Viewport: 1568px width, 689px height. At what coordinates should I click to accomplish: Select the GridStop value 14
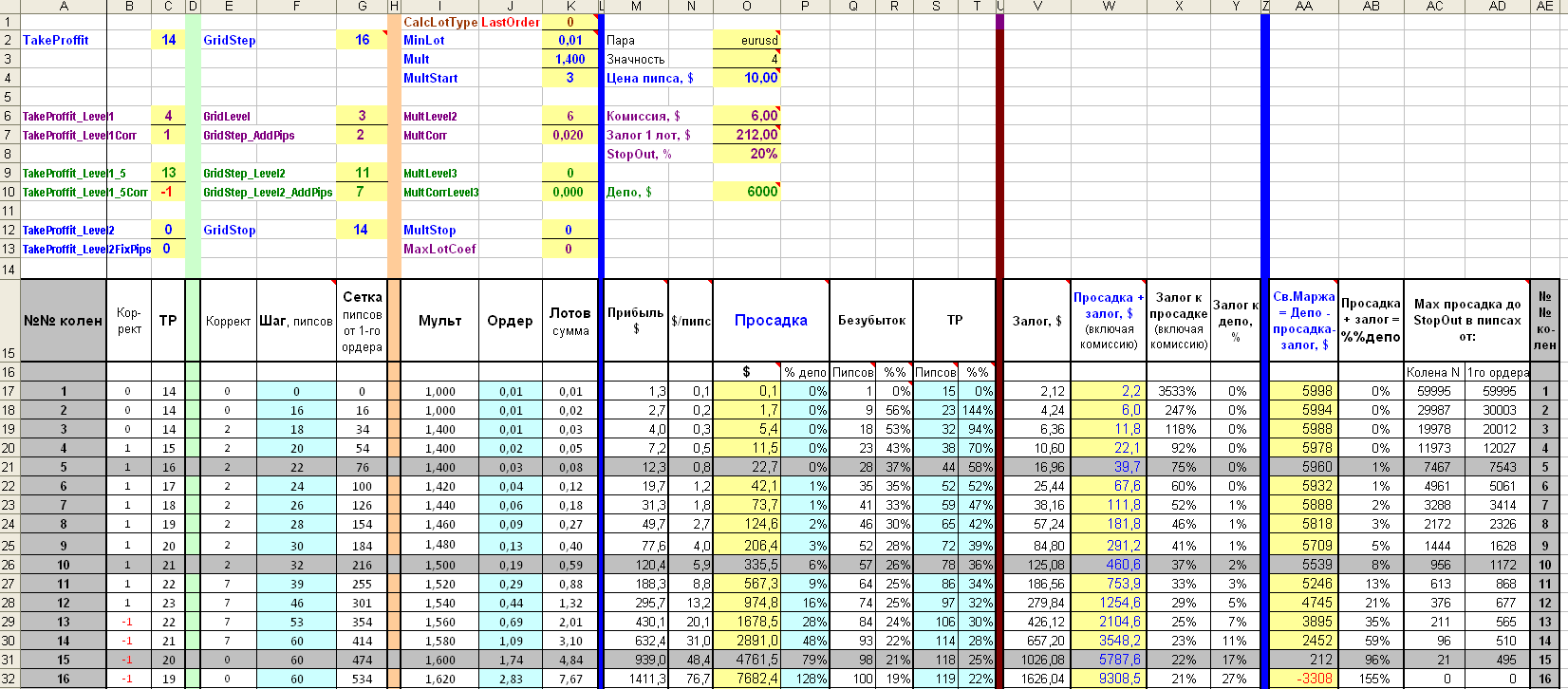tap(362, 230)
